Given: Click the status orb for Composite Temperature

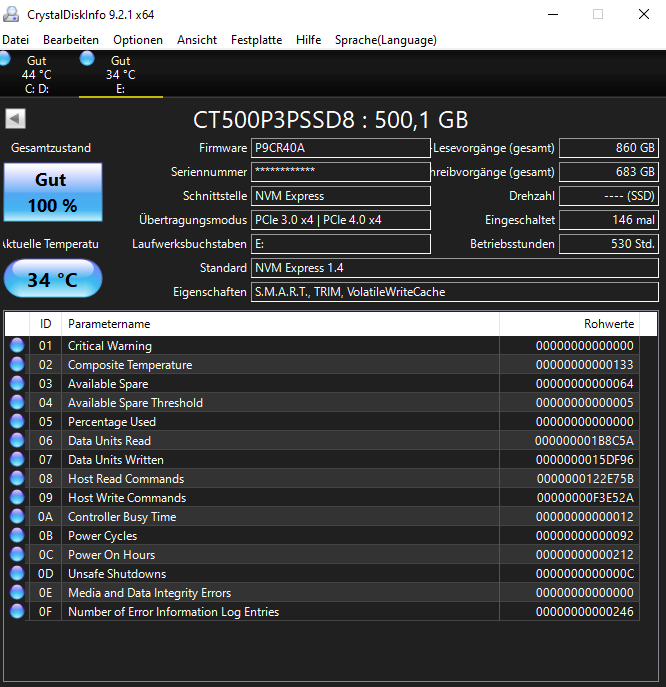Looking at the screenshot, I should (x=17, y=364).
